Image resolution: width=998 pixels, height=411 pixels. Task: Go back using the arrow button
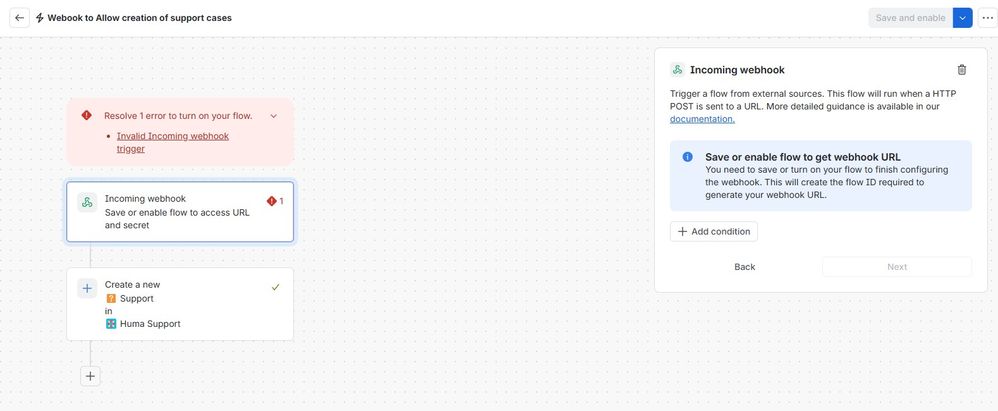[x=19, y=18]
